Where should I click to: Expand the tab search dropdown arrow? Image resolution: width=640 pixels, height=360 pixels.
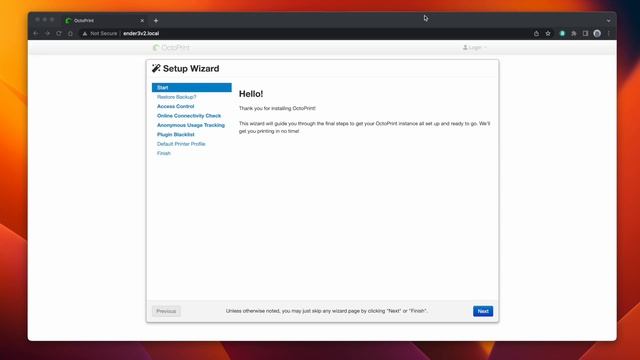tap(608, 20)
